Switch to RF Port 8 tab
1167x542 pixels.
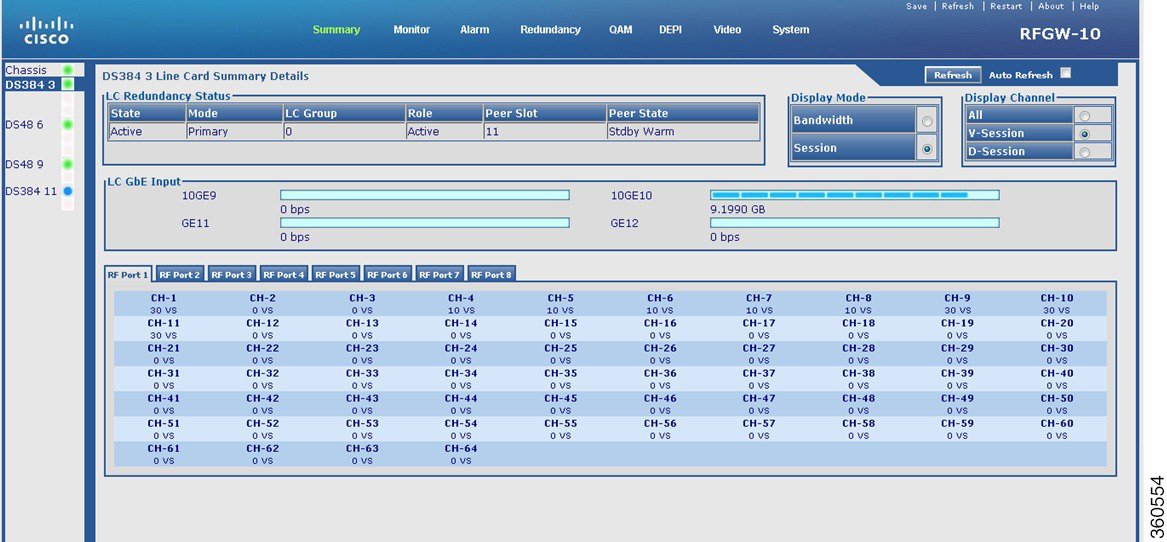tap(491, 275)
